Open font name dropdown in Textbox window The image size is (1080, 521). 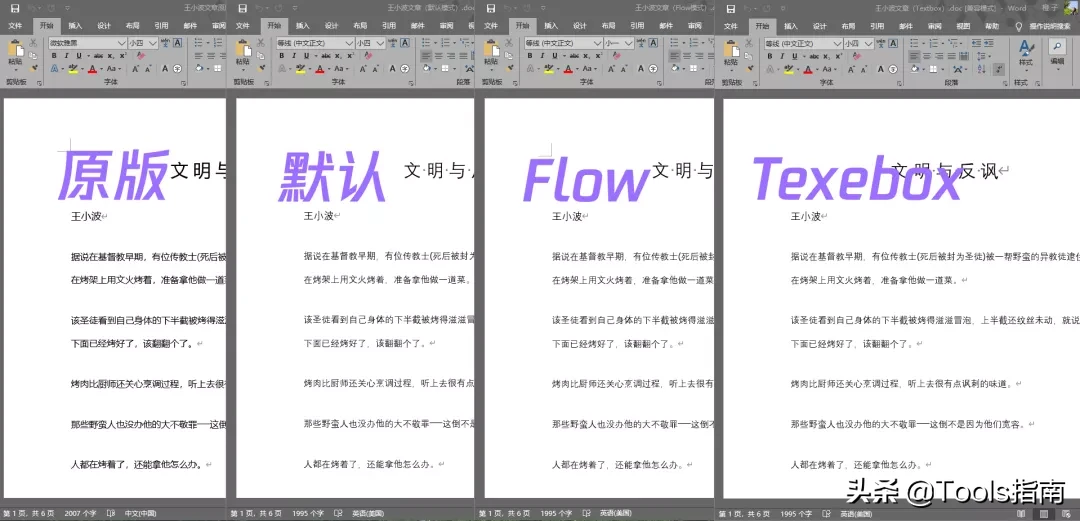point(838,44)
